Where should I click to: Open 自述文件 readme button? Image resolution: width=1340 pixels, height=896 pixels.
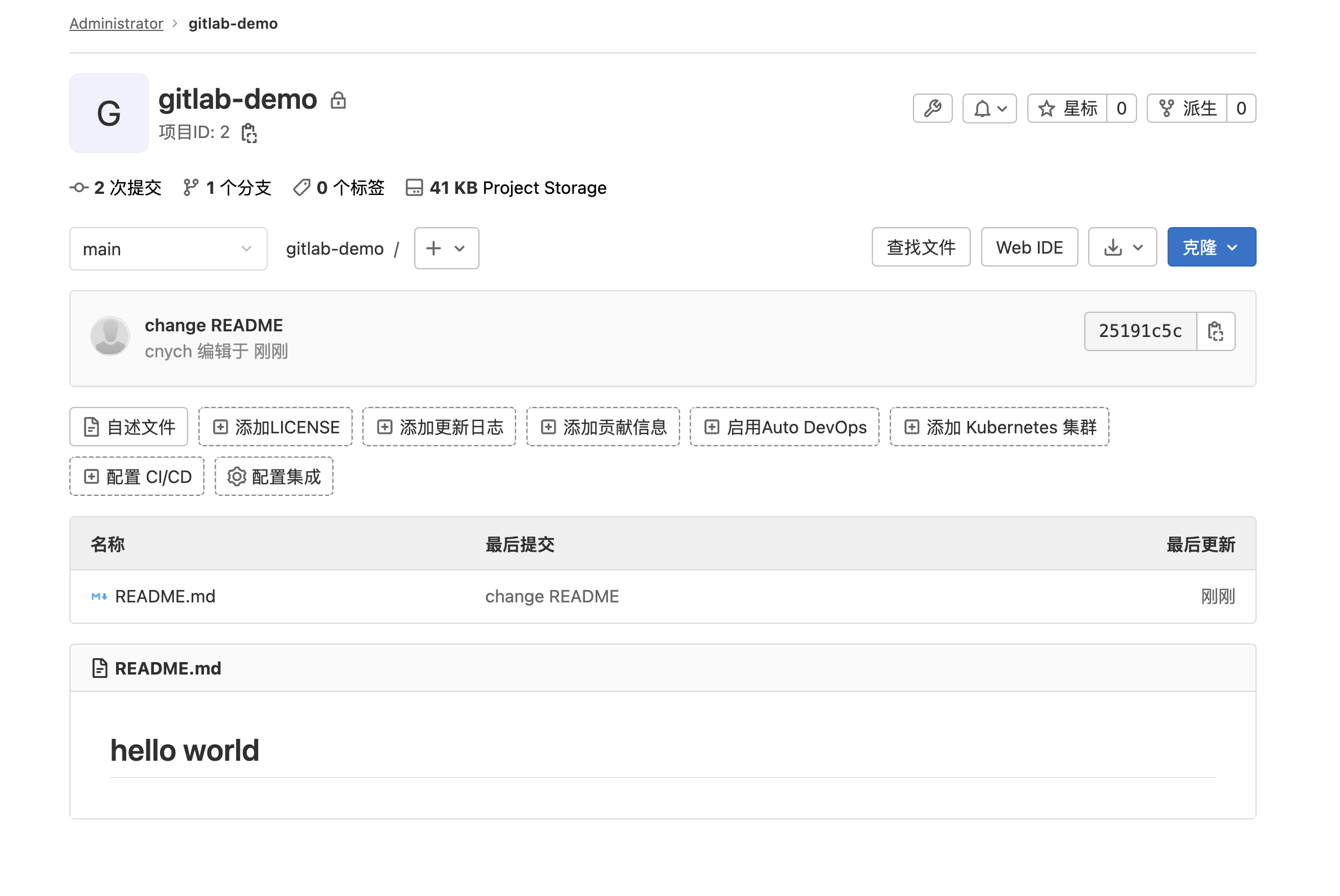click(x=128, y=427)
